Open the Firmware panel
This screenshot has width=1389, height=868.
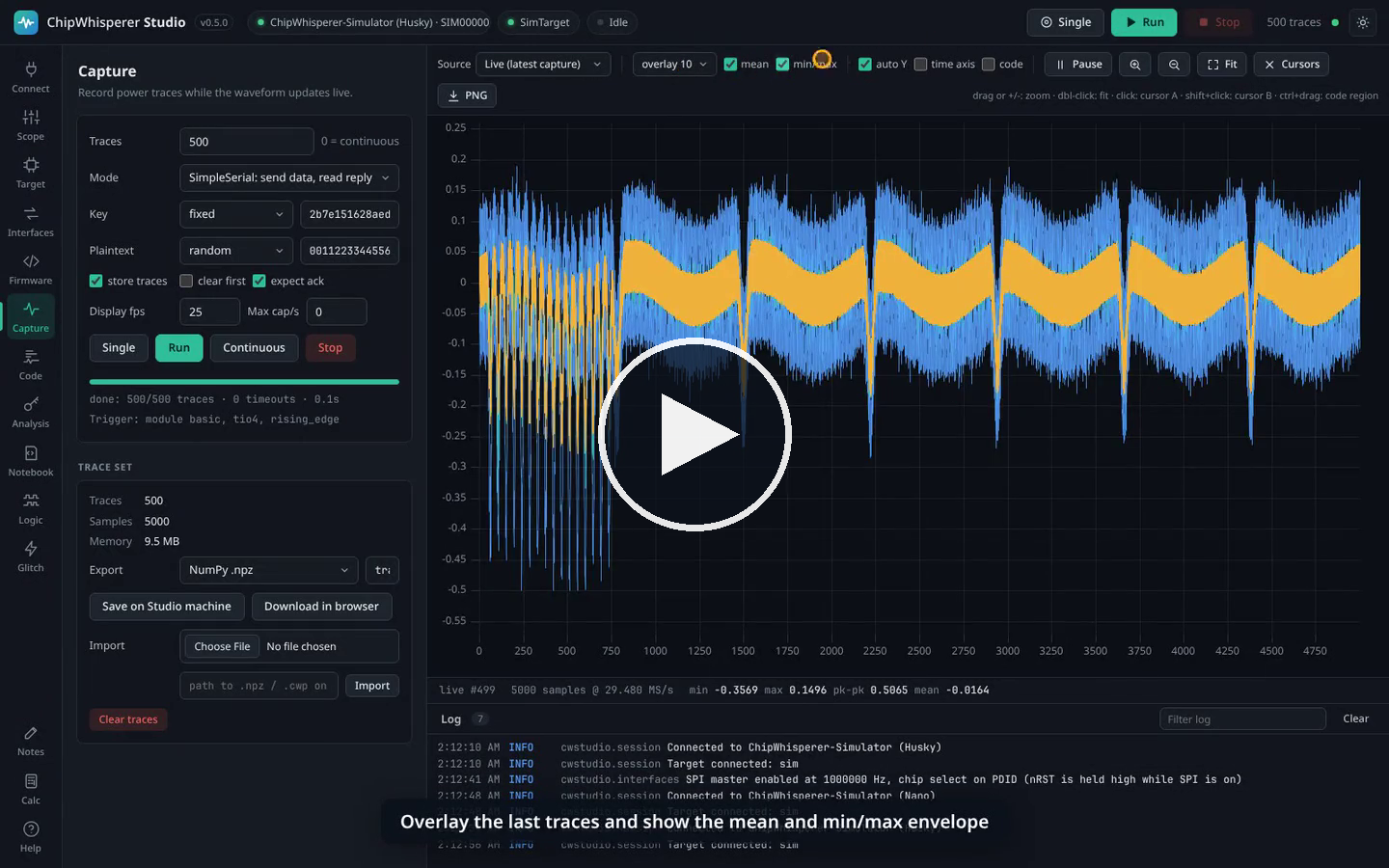click(x=31, y=270)
